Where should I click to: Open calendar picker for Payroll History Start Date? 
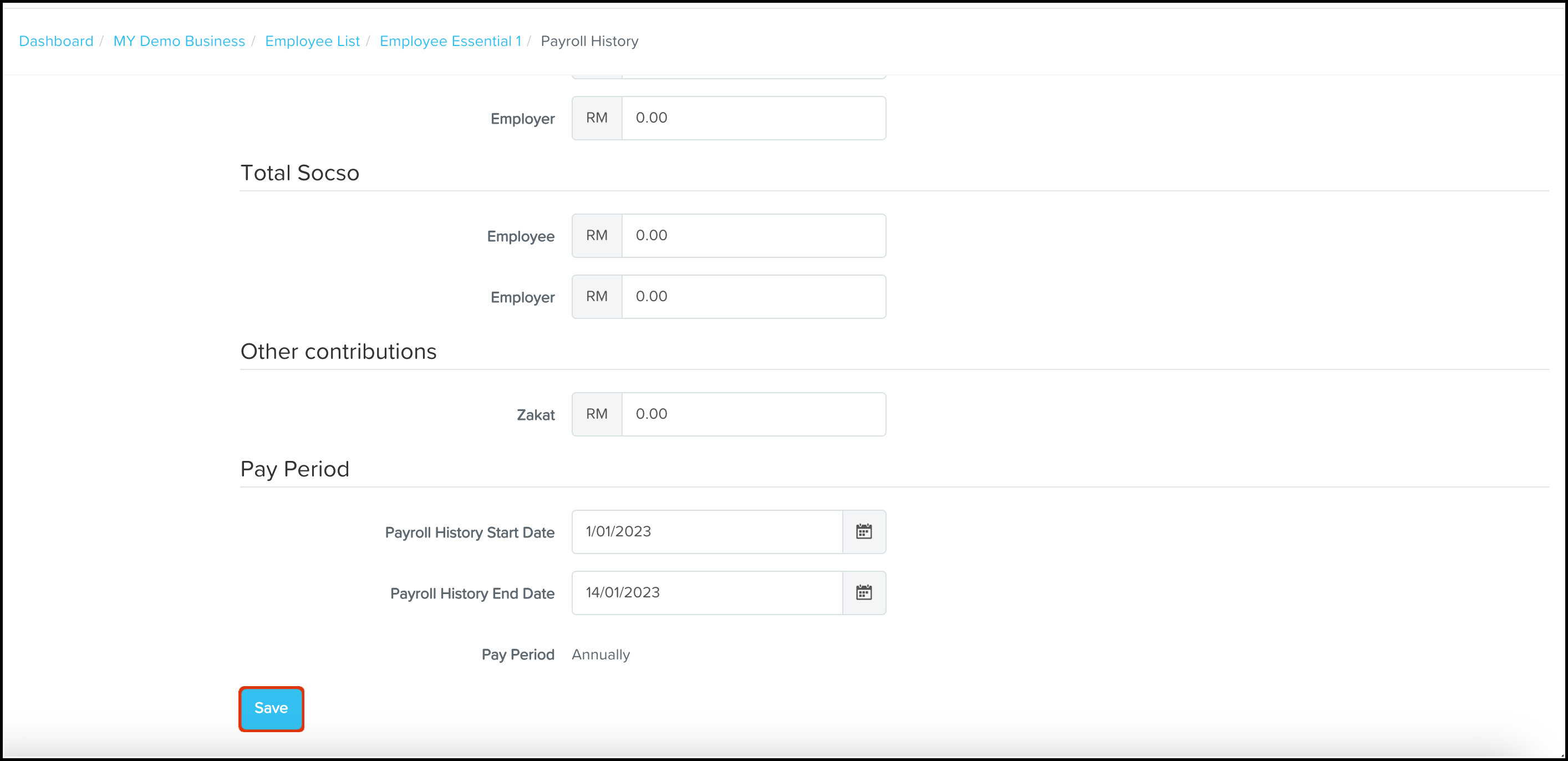pyautogui.click(x=864, y=531)
